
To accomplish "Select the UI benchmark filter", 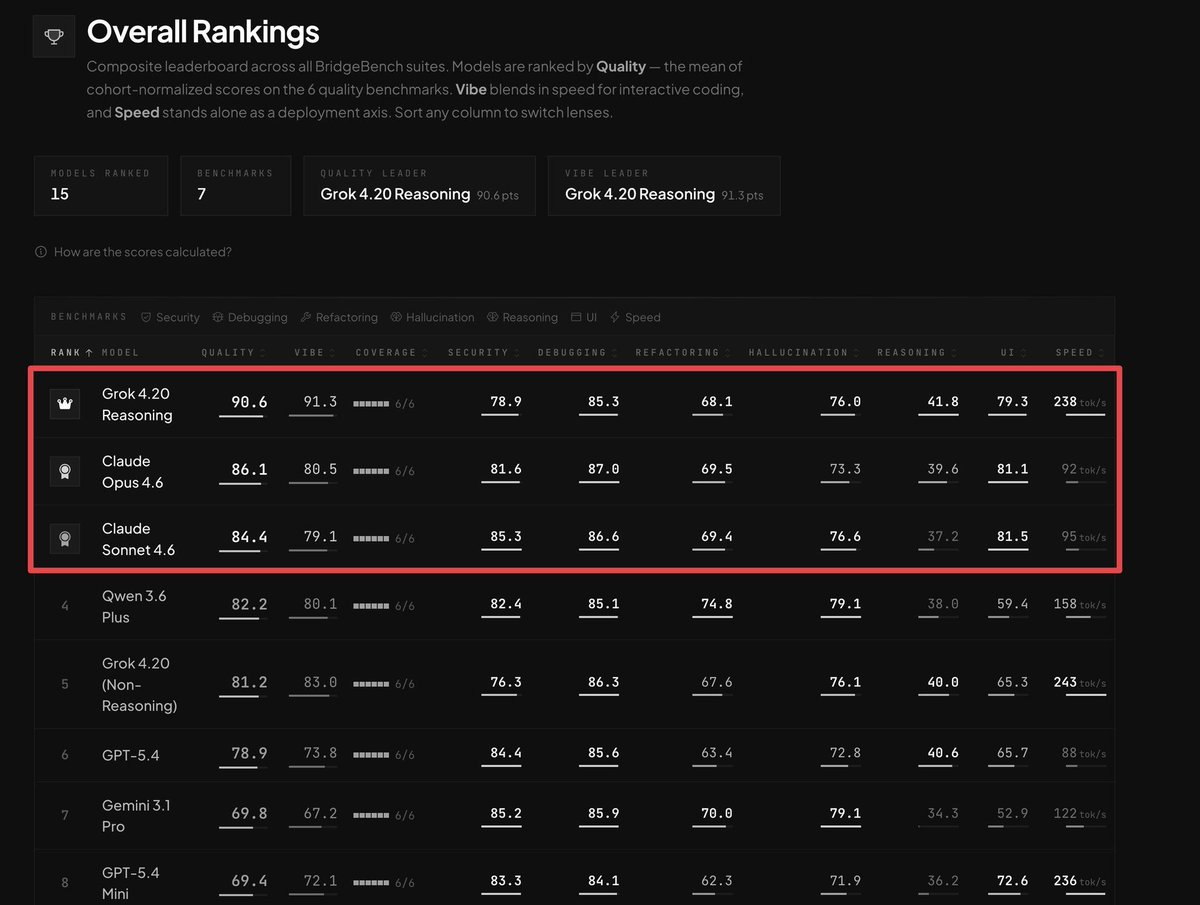I will point(584,317).
